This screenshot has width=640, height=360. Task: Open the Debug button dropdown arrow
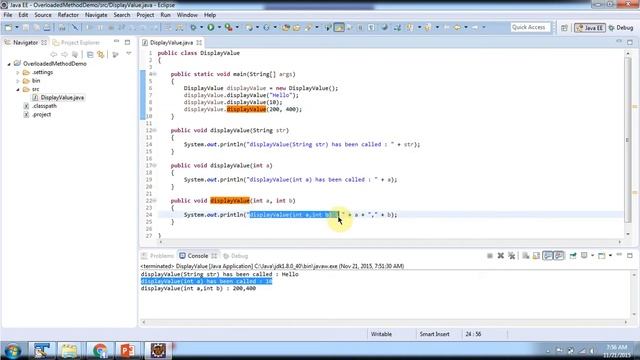201,27
